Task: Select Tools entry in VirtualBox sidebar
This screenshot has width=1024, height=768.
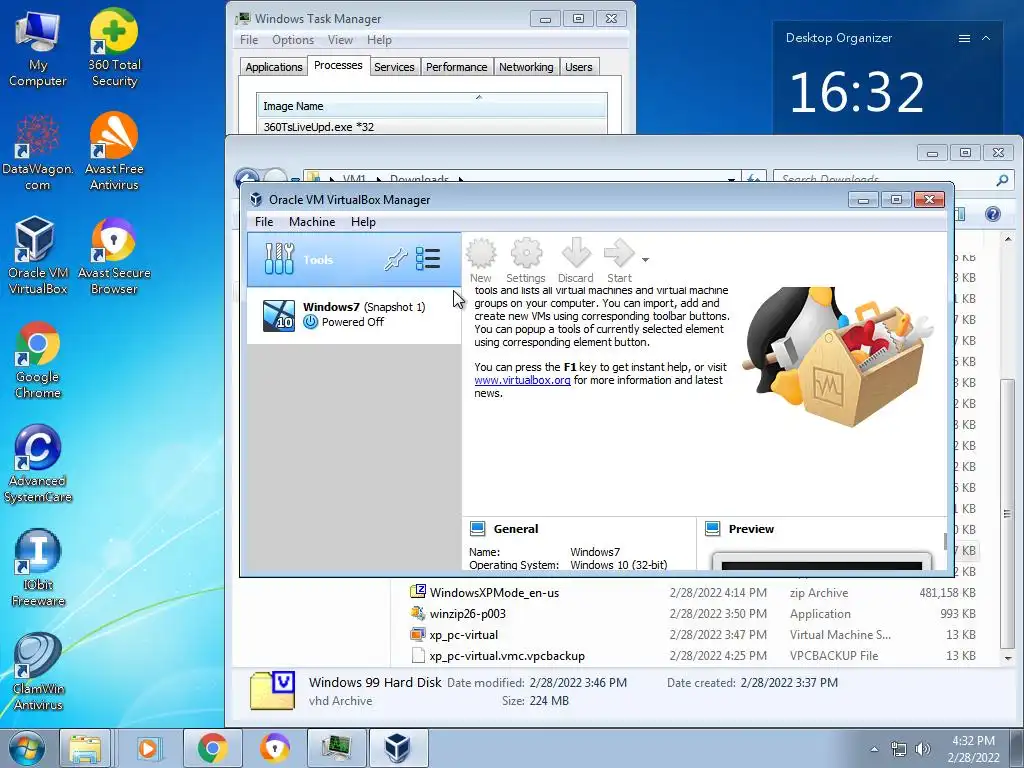Action: coord(354,259)
